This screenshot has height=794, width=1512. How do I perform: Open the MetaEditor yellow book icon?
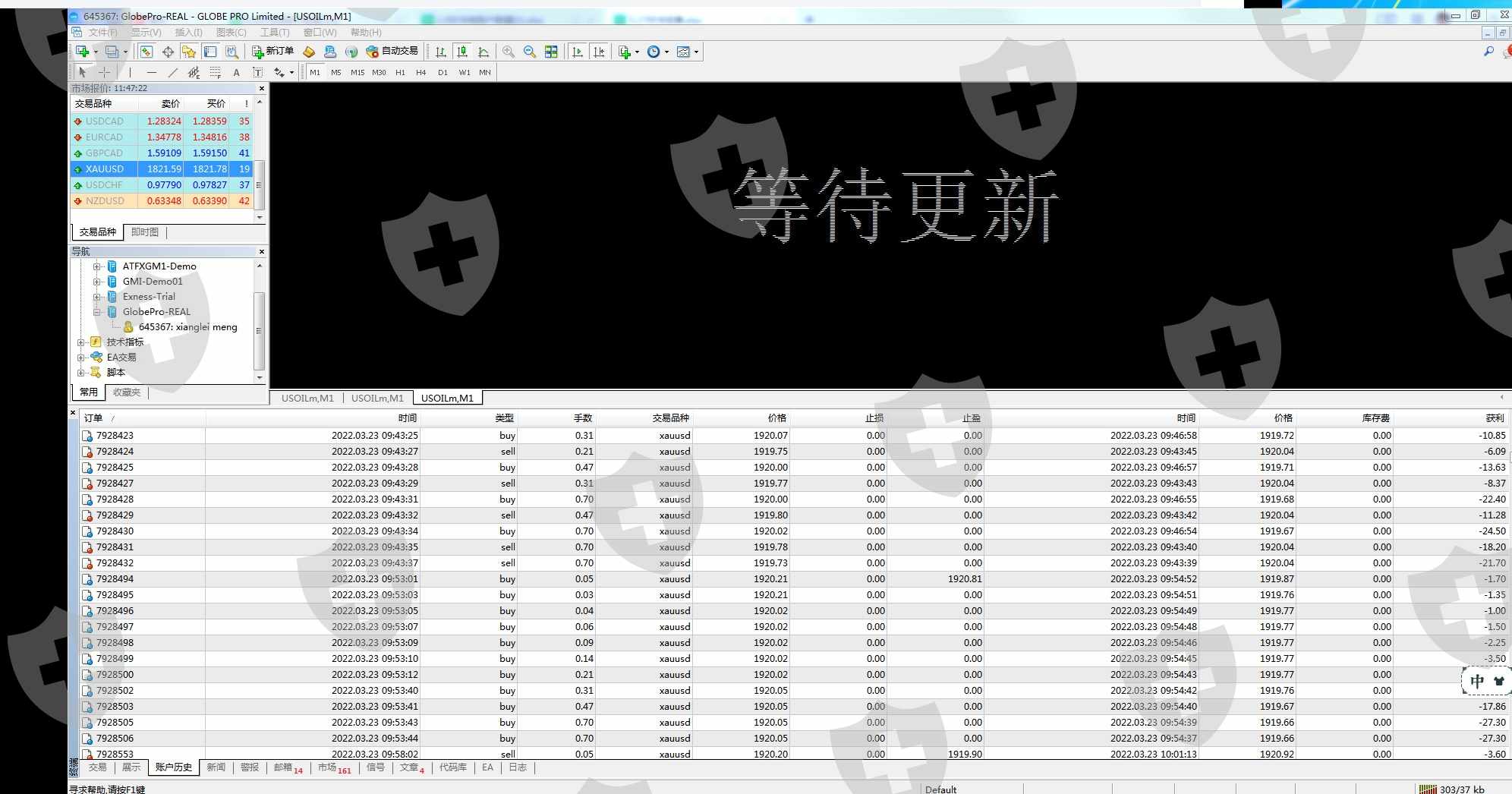pos(309,52)
